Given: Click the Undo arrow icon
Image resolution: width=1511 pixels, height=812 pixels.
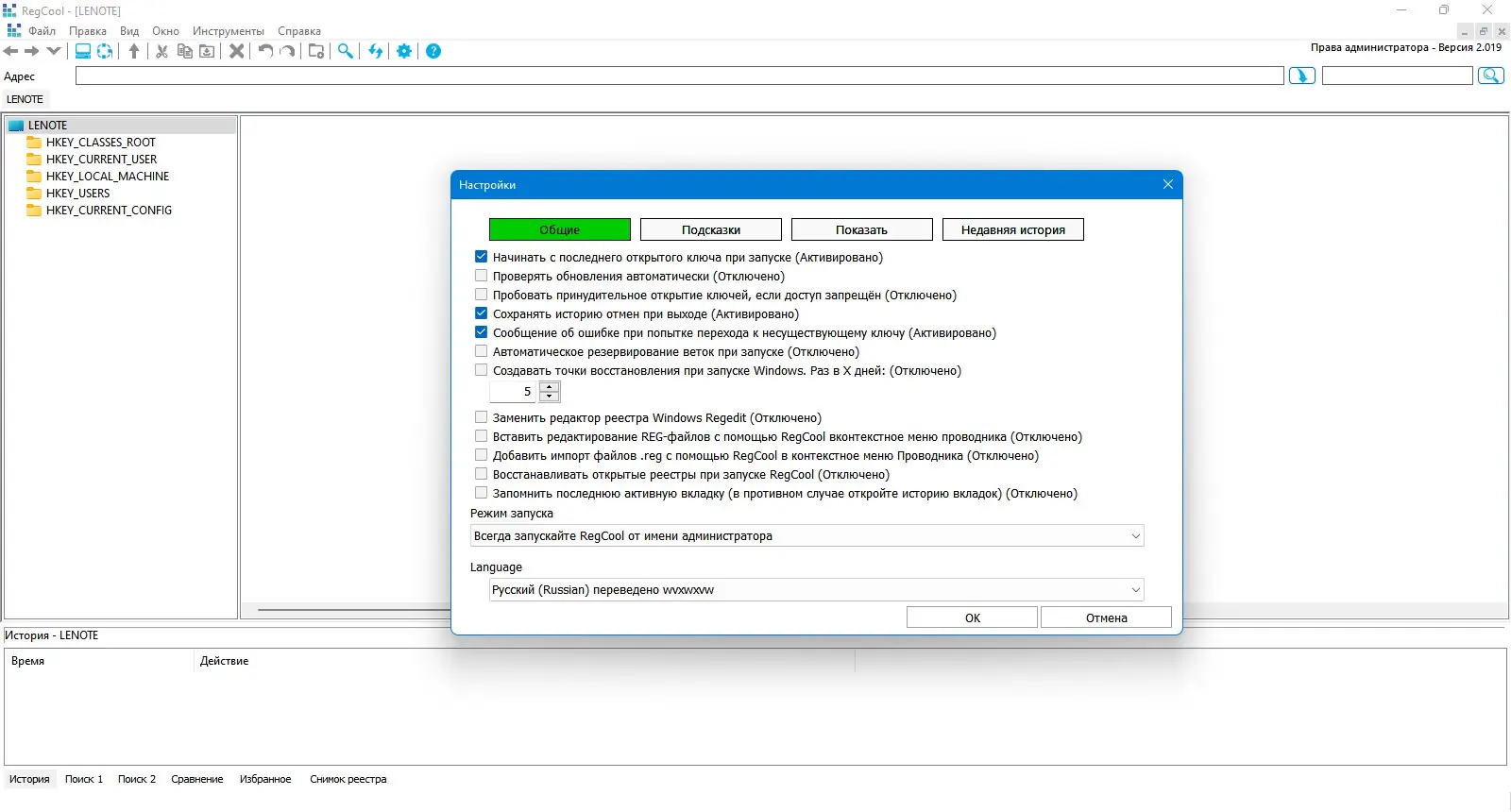Looking at the screenshot, I should [x=265, y=51].
